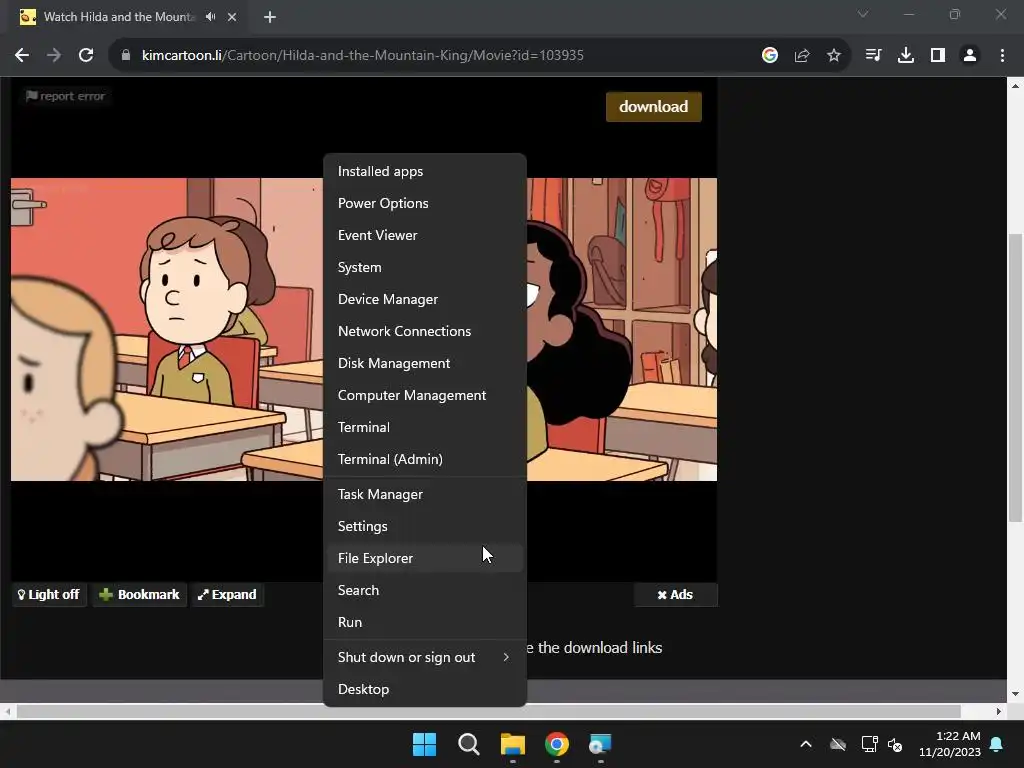1024x768 pixels.
Task: Open Power Options from menu
Action: point(425,203)
